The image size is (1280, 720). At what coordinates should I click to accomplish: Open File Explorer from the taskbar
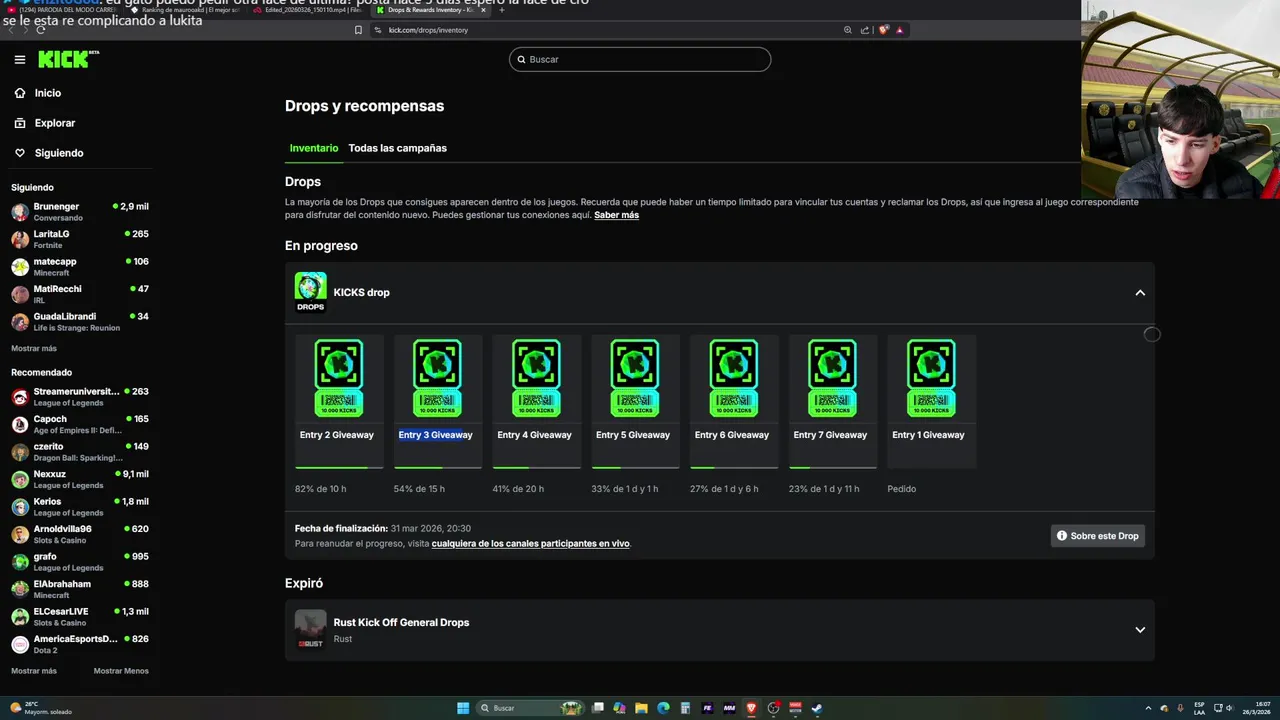click(641, 708)
